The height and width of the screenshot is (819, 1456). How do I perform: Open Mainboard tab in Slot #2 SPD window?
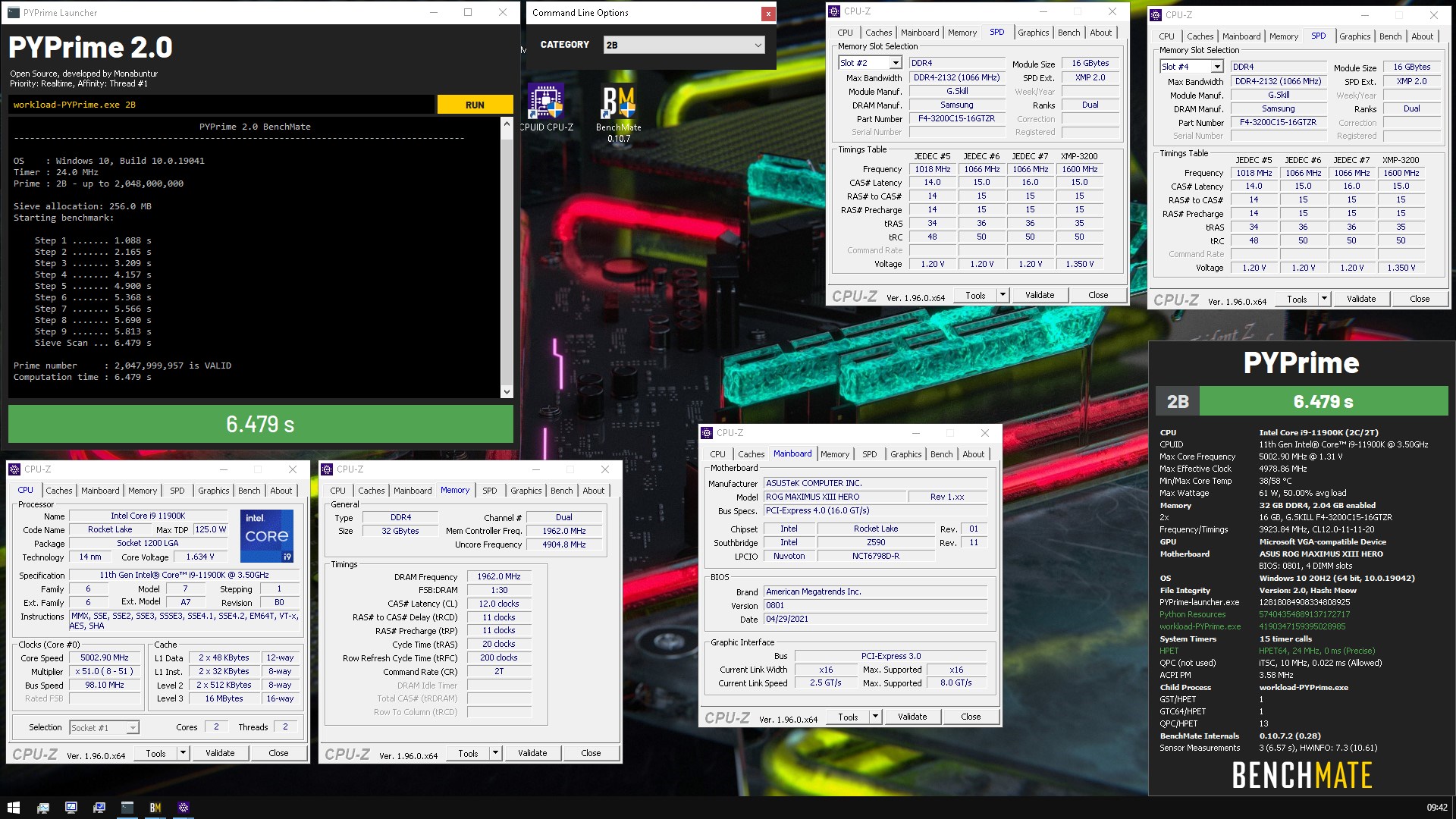point(919,33)
